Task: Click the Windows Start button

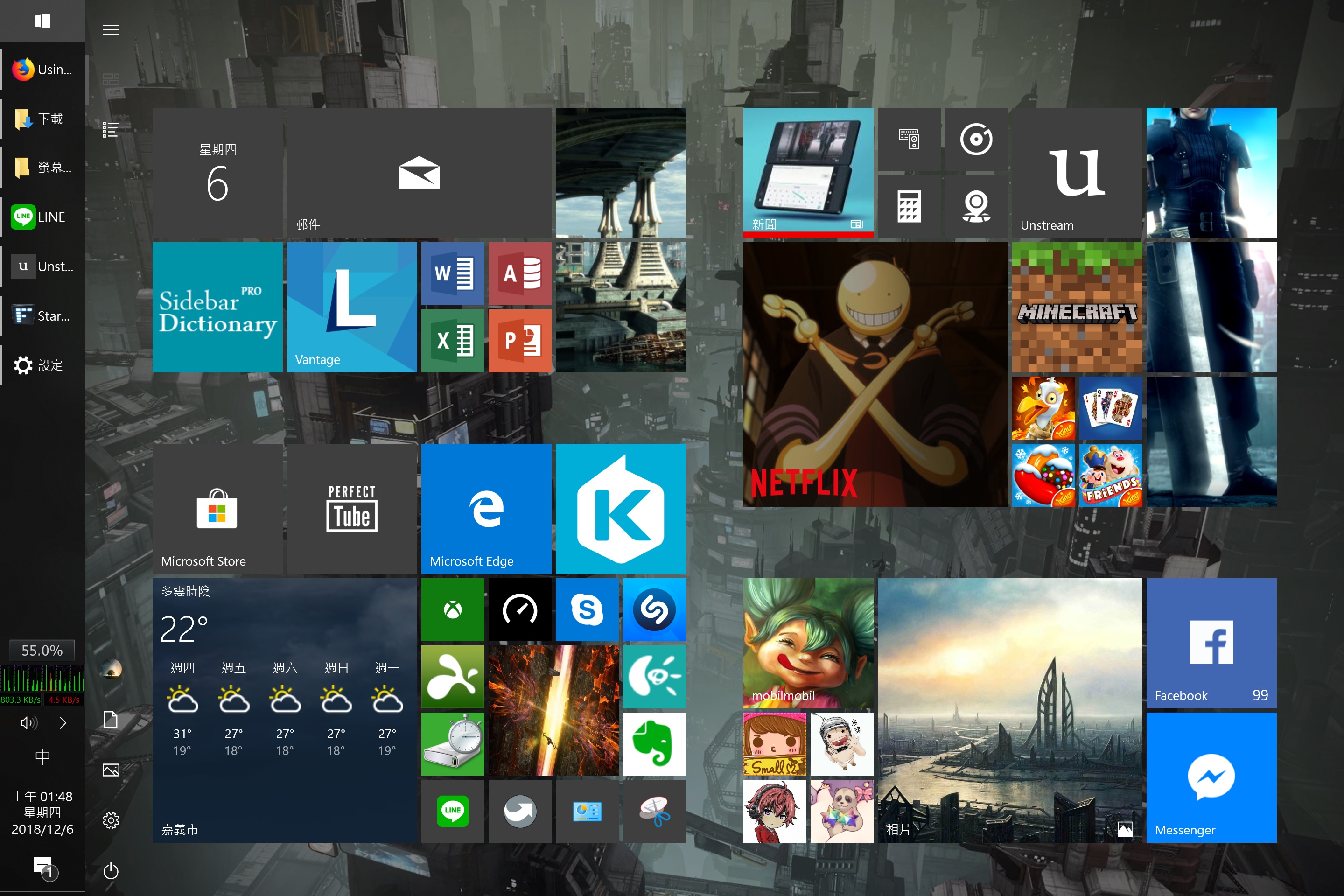Action: tap(42, 21)
